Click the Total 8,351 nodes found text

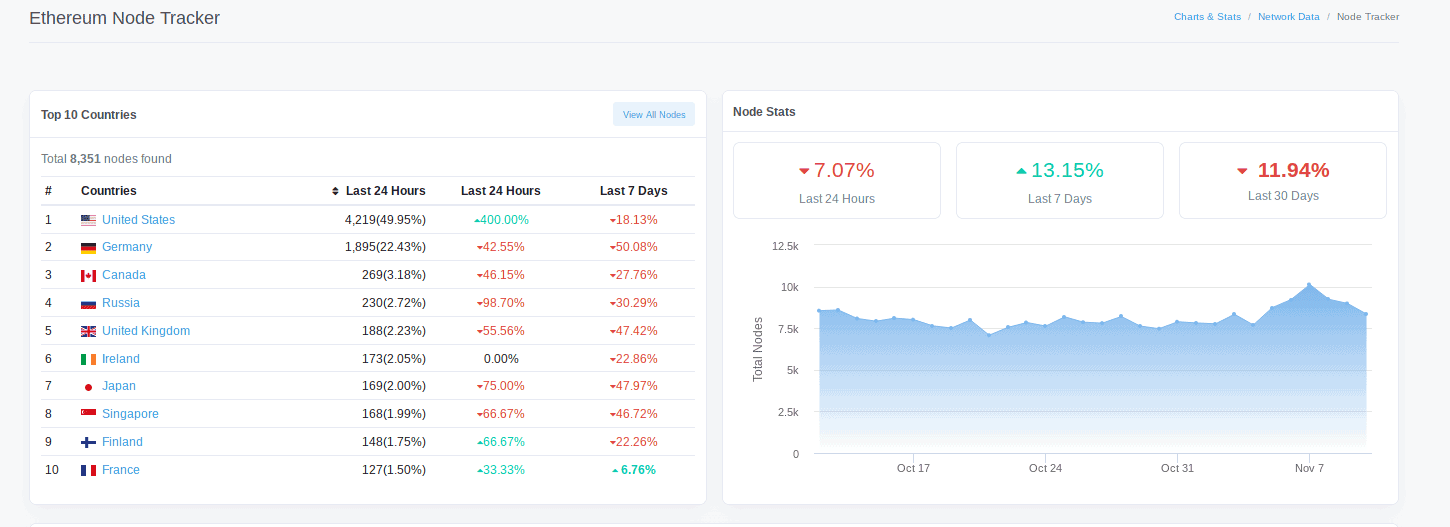pos(106,159)
